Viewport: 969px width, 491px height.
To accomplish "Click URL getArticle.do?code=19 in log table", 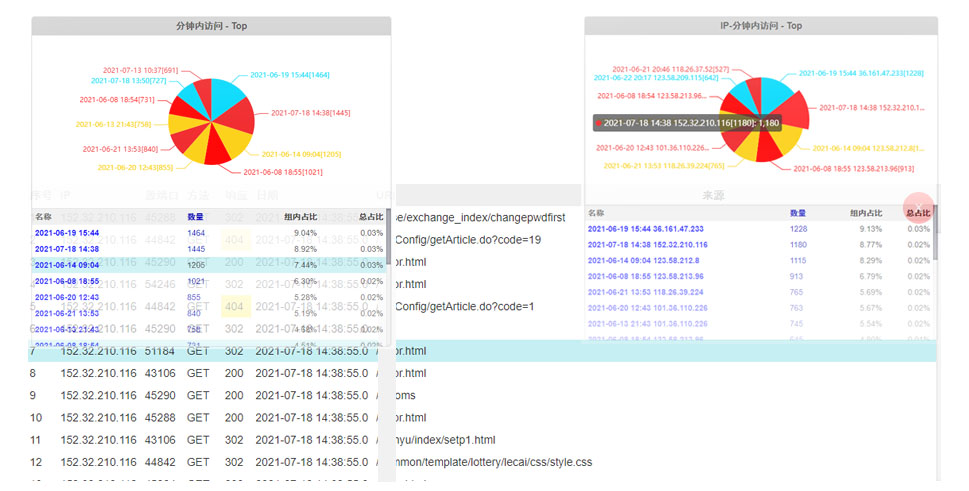I will (468, 240).
